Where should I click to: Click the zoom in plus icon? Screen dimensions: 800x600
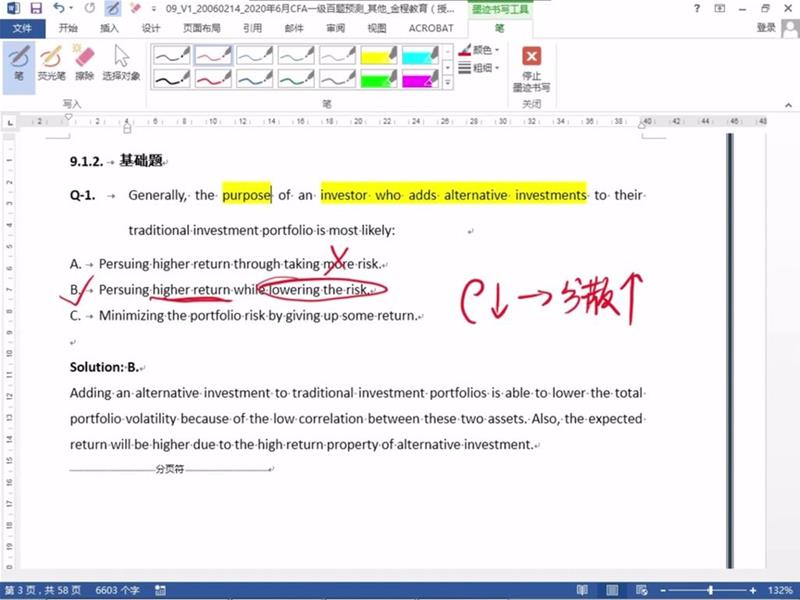pos(753,590)
